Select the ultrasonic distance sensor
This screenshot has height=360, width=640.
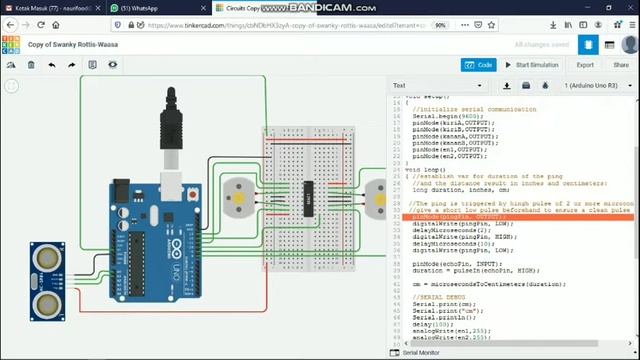(x=47, y=282)
